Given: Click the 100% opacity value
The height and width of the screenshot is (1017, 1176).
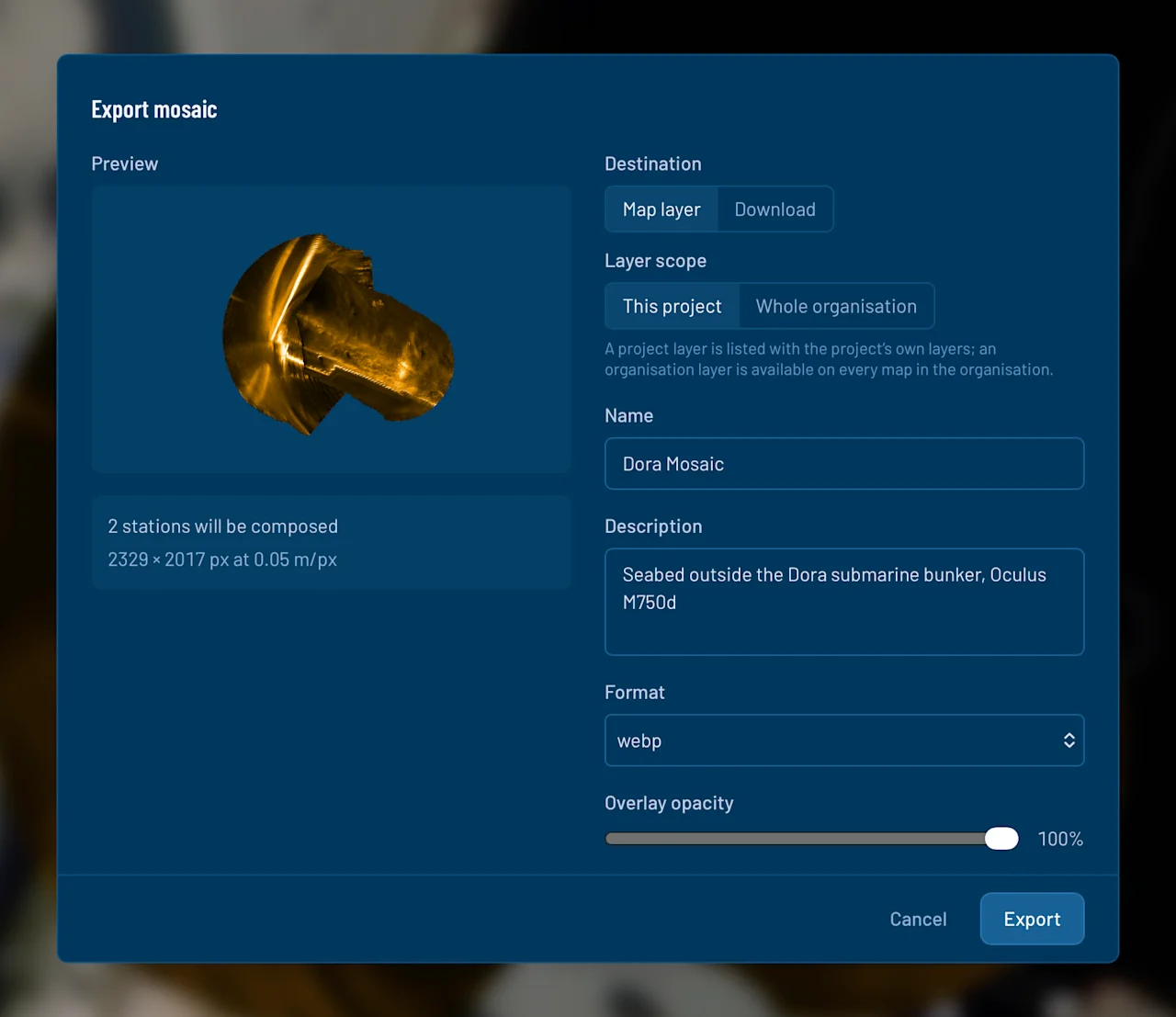Looking at the screenshot, I should pos(1060,839).
